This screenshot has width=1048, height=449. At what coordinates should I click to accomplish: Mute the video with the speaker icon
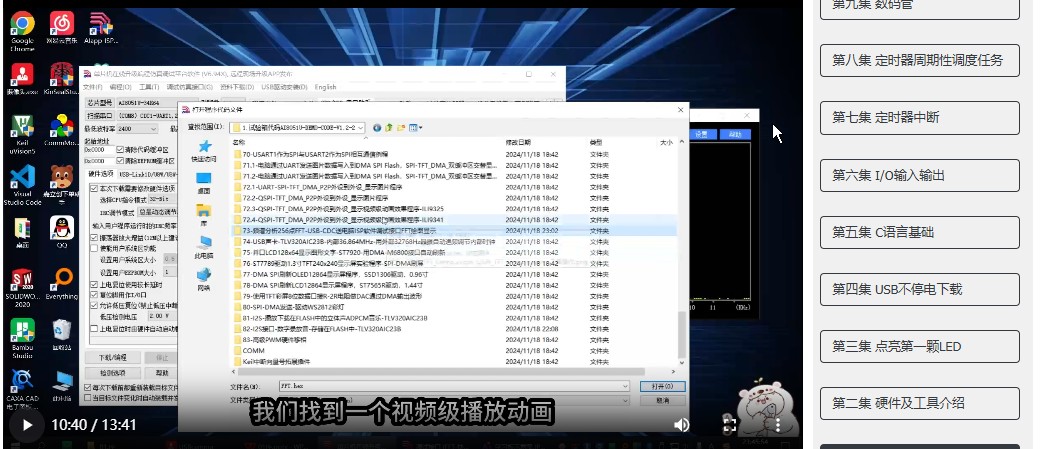(681, 425)
